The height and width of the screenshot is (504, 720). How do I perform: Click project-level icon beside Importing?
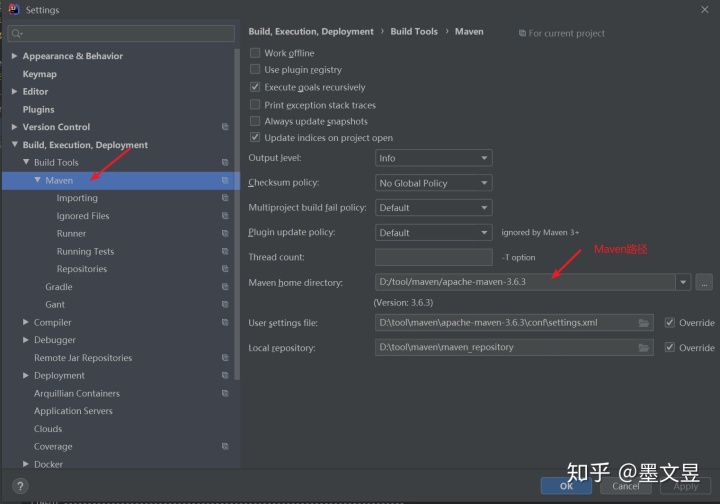225,198
